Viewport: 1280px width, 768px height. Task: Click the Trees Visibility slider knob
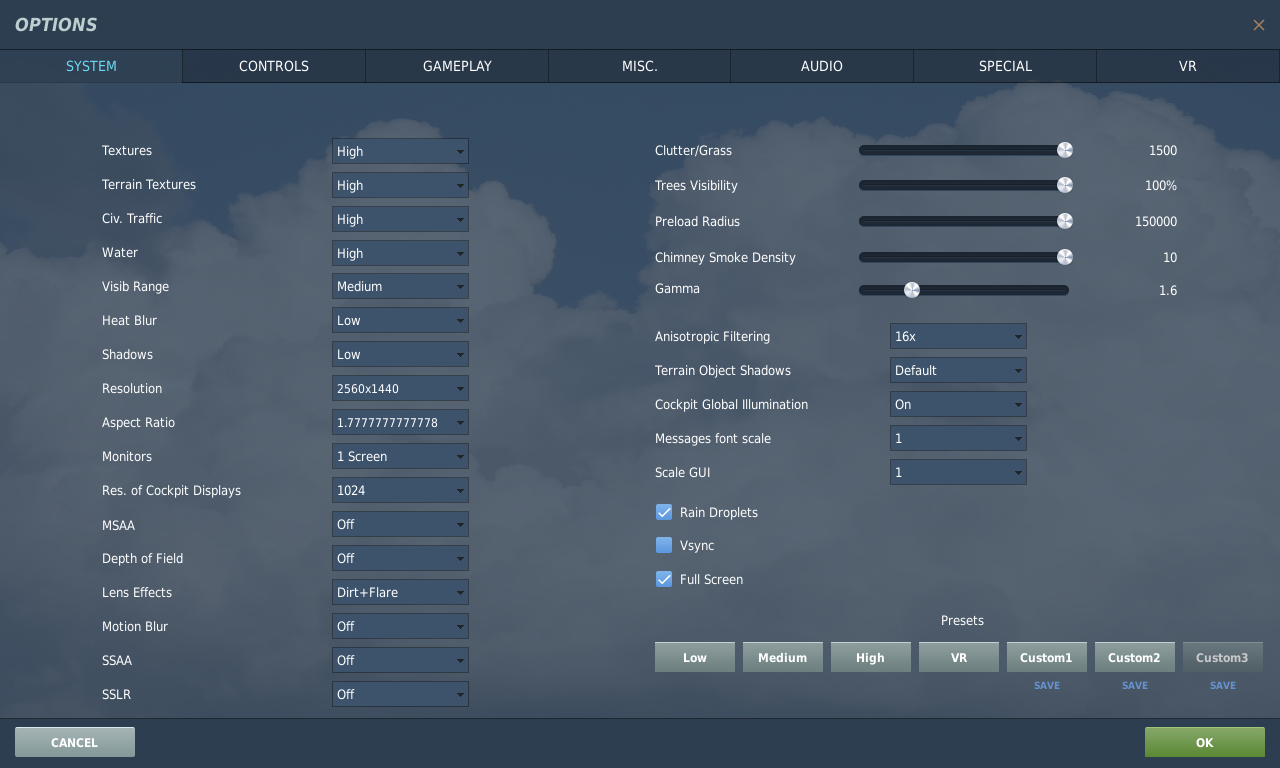(1065, 185)
